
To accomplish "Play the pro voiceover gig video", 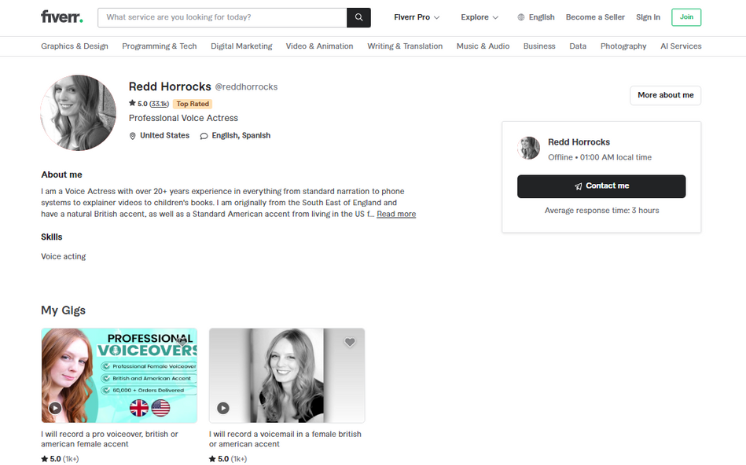I will (55, 408).
